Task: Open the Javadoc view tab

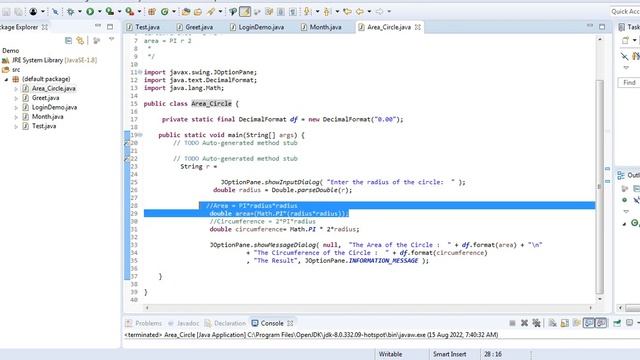Action: tap(183, 323)
